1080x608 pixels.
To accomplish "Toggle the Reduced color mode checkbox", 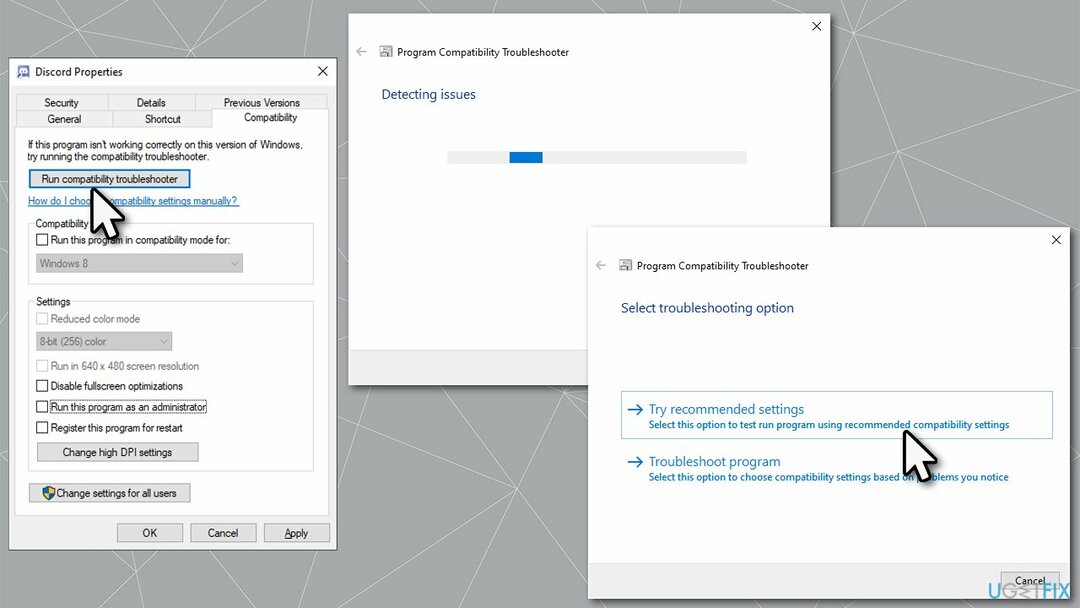I will (x=42, y=319).
